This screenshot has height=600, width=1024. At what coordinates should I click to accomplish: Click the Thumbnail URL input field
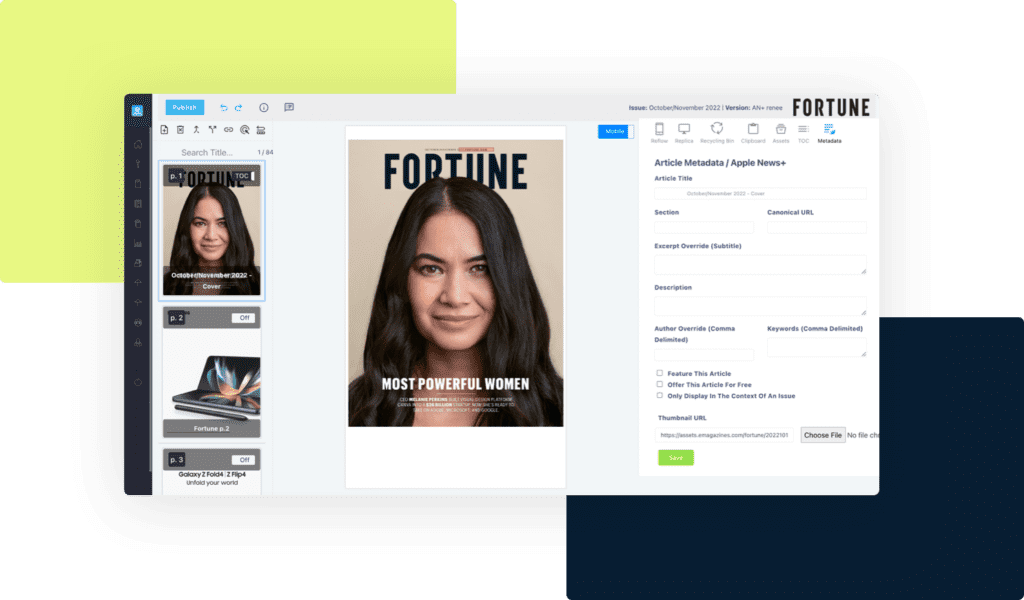[x=725, y=435]
